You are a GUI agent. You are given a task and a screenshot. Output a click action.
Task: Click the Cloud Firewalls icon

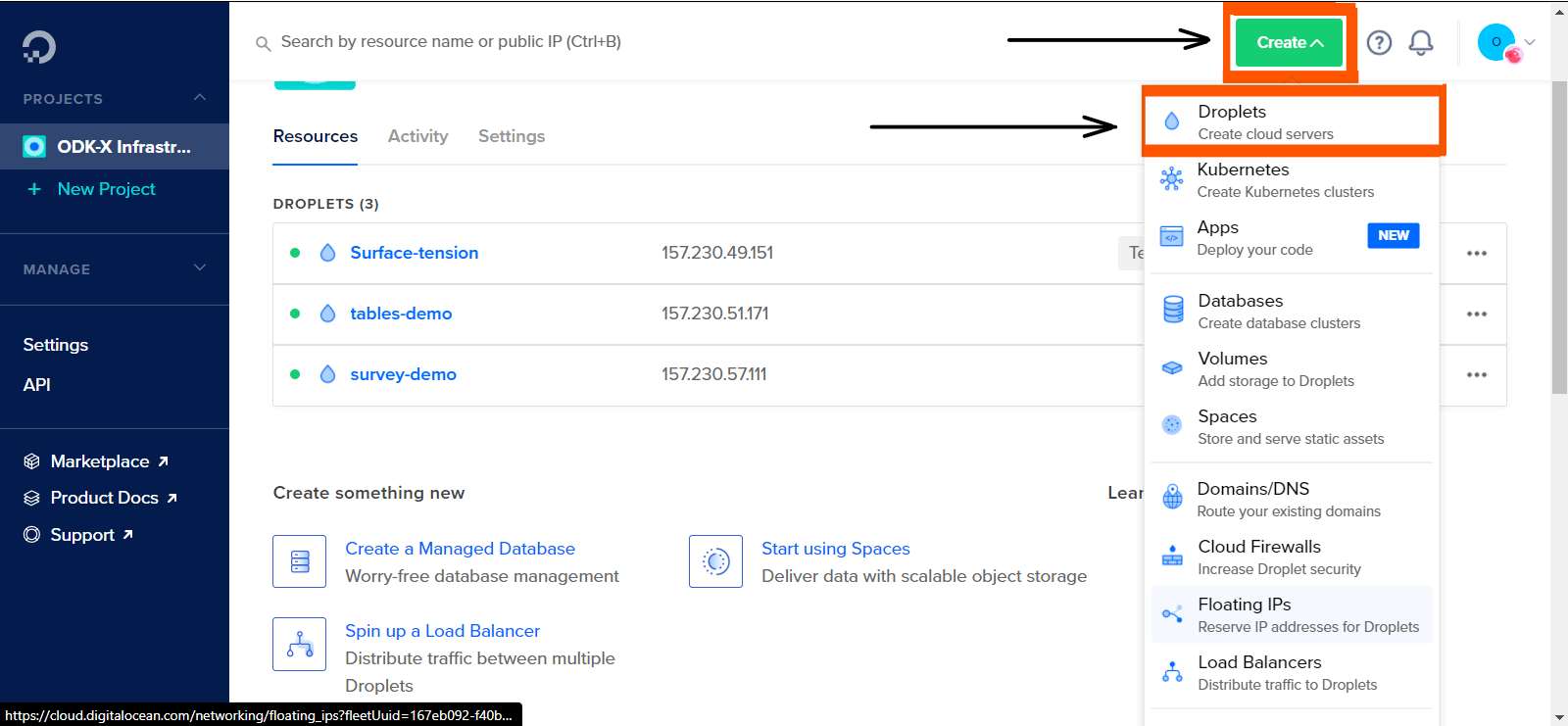pyautogui.click(x=1172, y=556)
